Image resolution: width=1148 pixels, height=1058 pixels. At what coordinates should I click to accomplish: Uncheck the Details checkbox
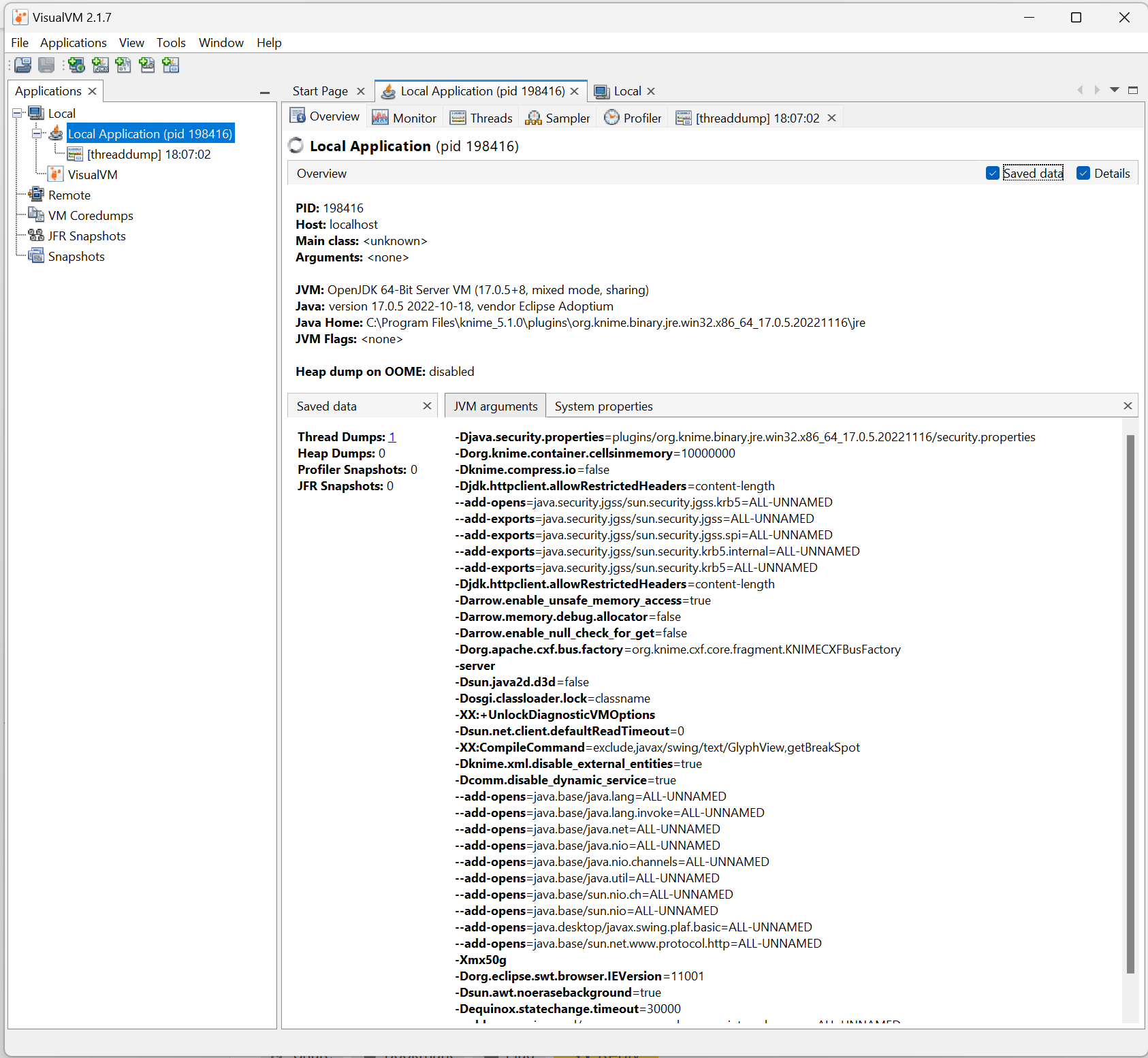[x=1083, y=174]
